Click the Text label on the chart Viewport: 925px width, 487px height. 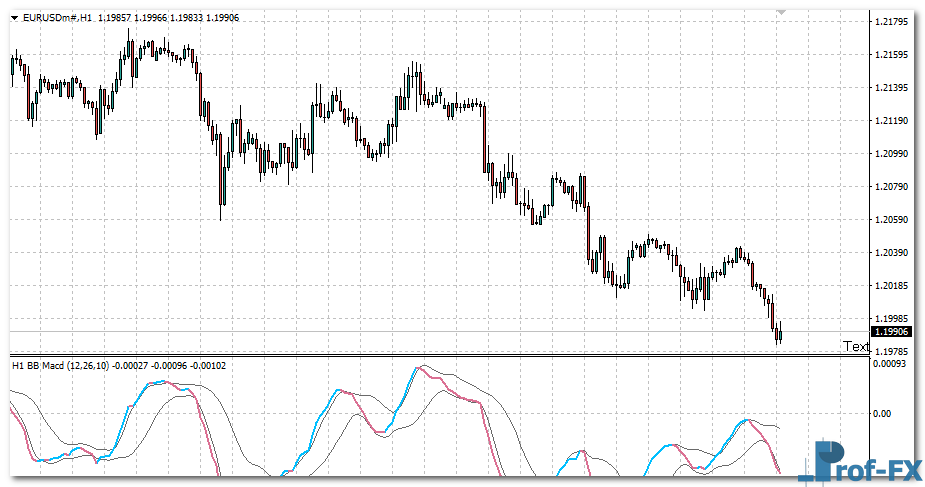tap(856, 346)
